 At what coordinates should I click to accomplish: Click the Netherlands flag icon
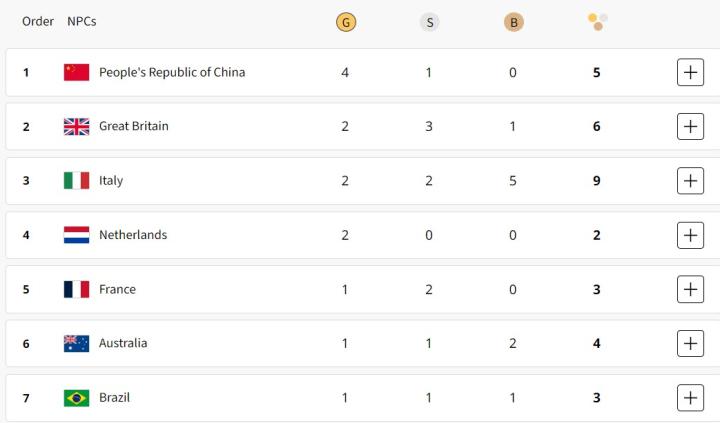(77, 235)
